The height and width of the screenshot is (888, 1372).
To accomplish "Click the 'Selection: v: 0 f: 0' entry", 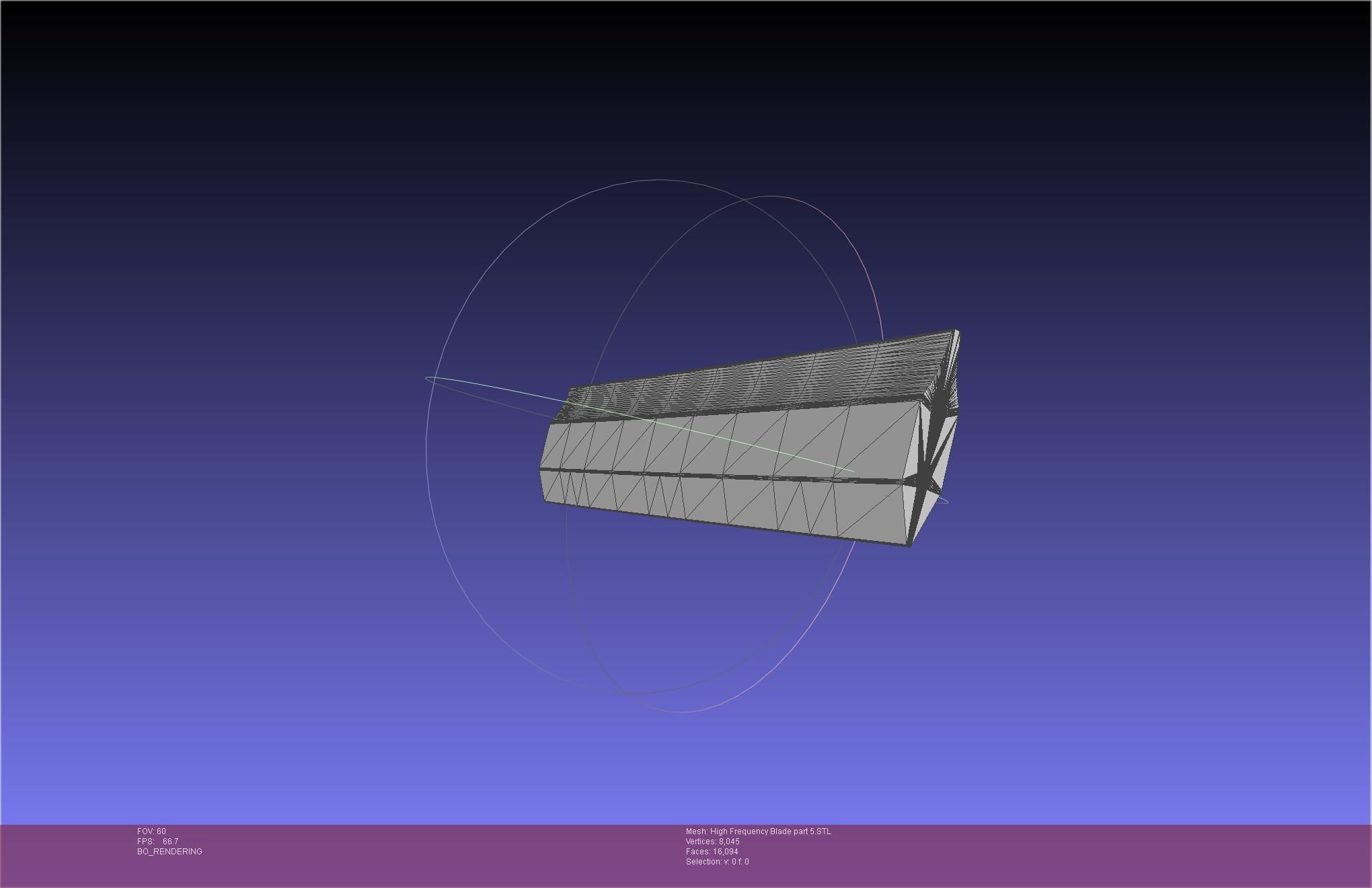I will coord(717,862).
